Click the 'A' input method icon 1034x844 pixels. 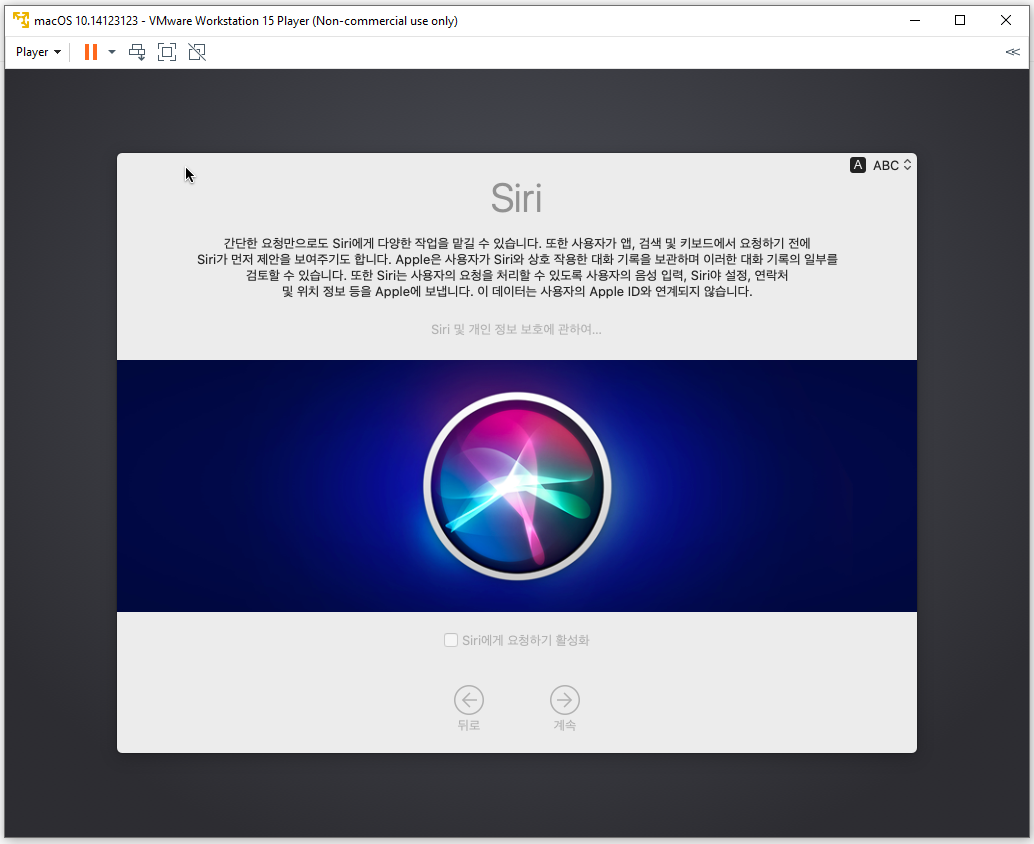click(x=857, y=165)
